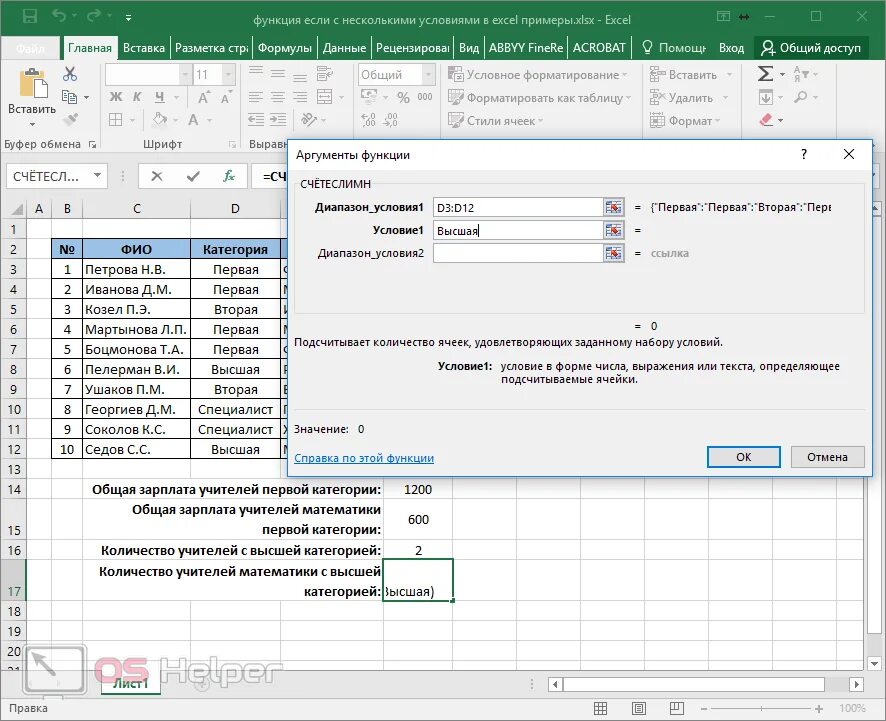This screenshot has width=886, height=721.
Task: Click range selector for Условие1
Action: [613, 231]
